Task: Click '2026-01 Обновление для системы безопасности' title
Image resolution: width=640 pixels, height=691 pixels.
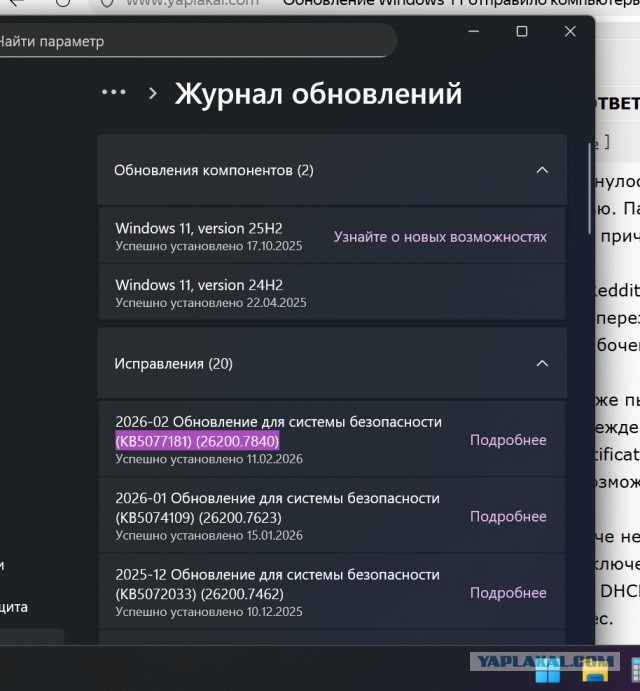Action: click(277, 498)
